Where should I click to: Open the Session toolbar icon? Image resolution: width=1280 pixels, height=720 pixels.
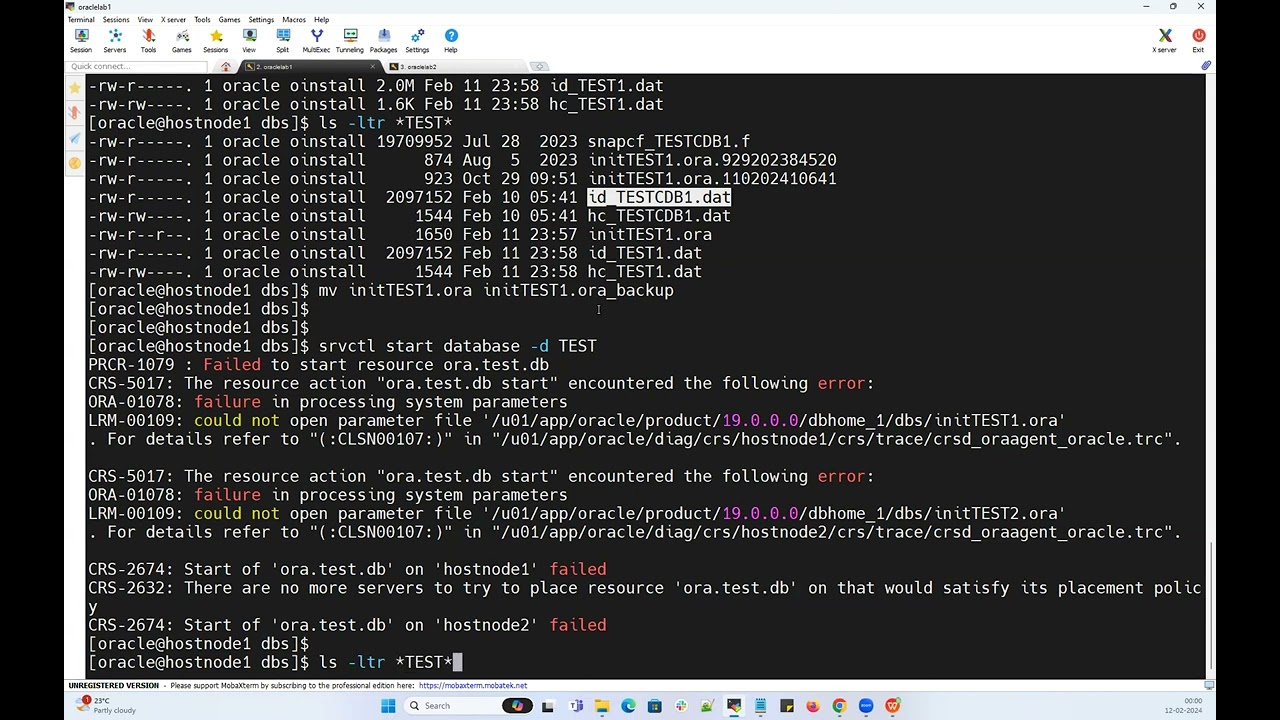[x=81, y=40]
